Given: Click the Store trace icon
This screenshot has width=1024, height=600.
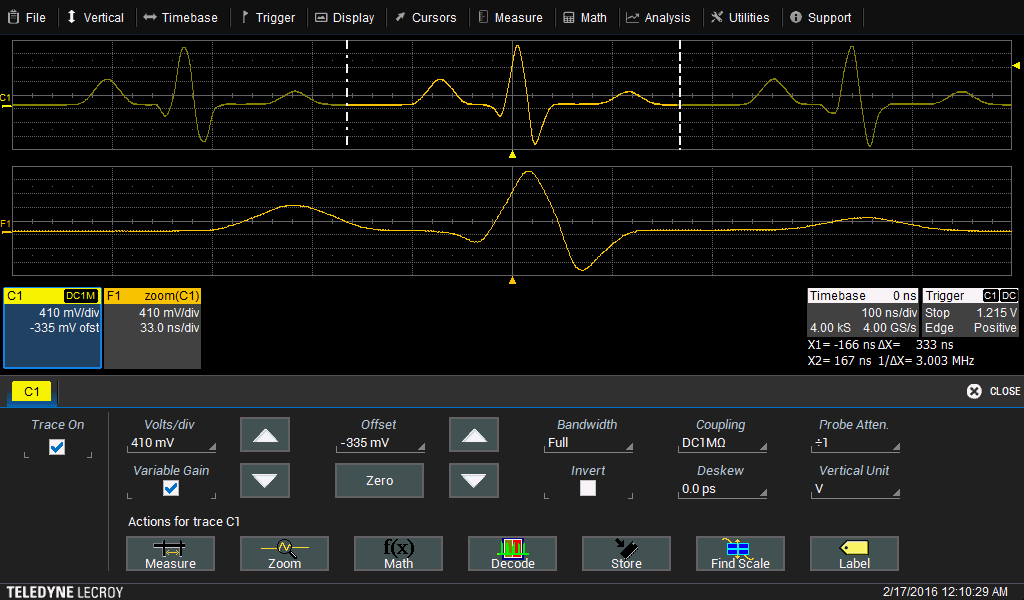Looking at the screenshot, I should [626, 553].
